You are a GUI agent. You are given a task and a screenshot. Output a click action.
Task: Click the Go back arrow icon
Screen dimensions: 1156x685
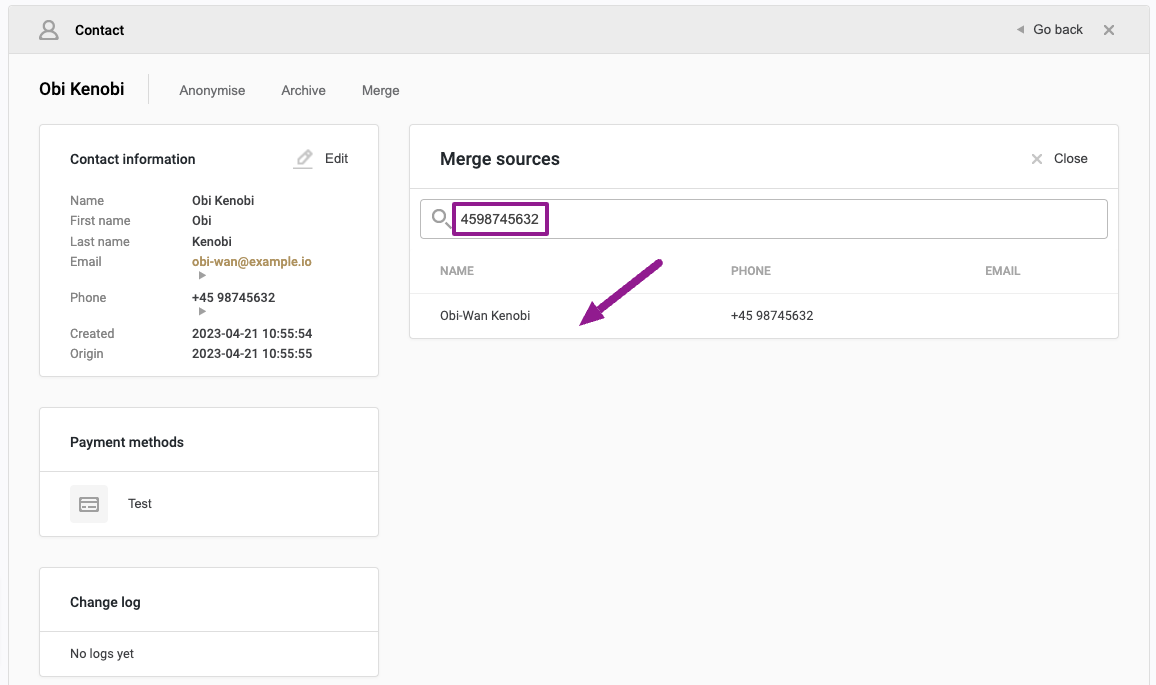pyautogui.click(x=1020, y=29)
